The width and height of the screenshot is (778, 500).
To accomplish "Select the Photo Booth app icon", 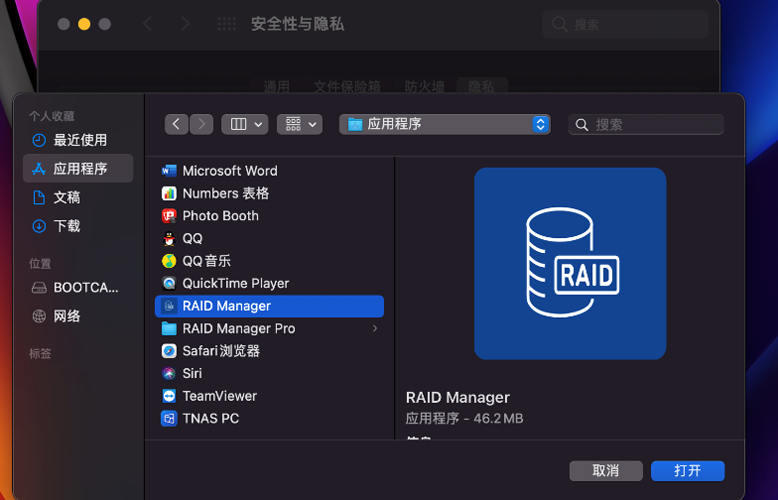I will click(x=169, y=216).
